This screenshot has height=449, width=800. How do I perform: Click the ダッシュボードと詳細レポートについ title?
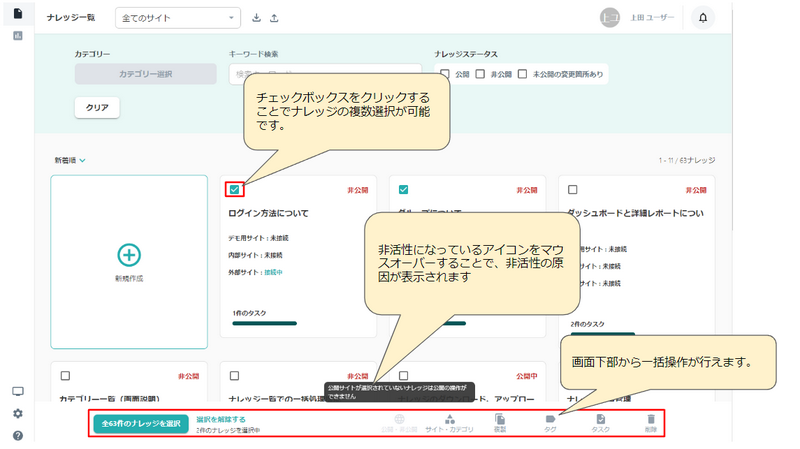pos(635,213)
